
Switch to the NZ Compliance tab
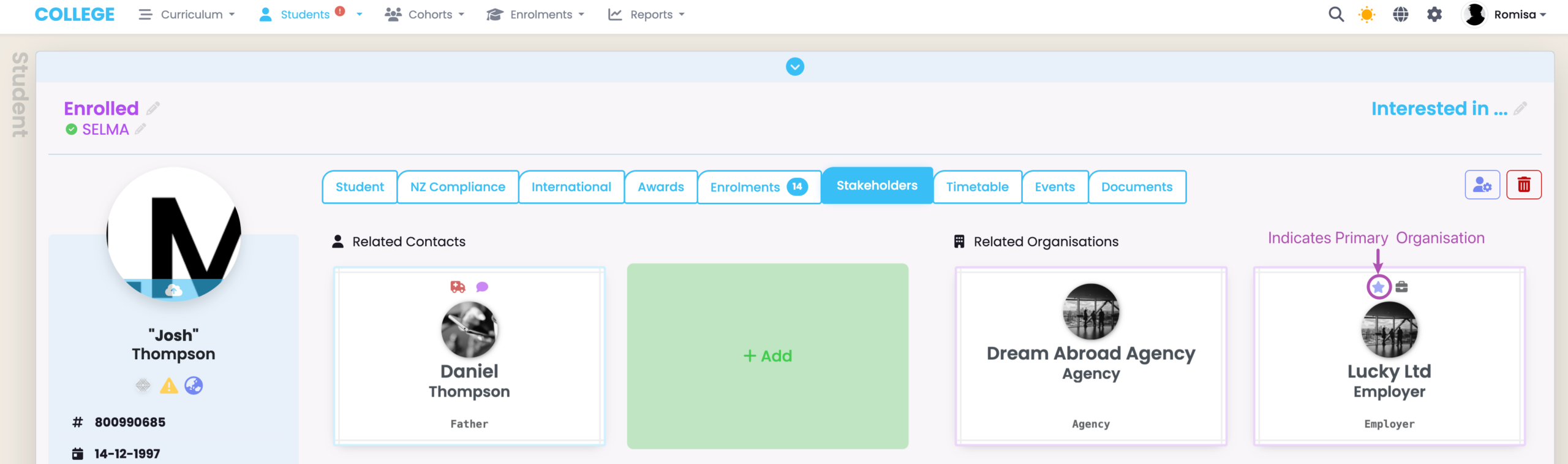[x=458, y=187]
